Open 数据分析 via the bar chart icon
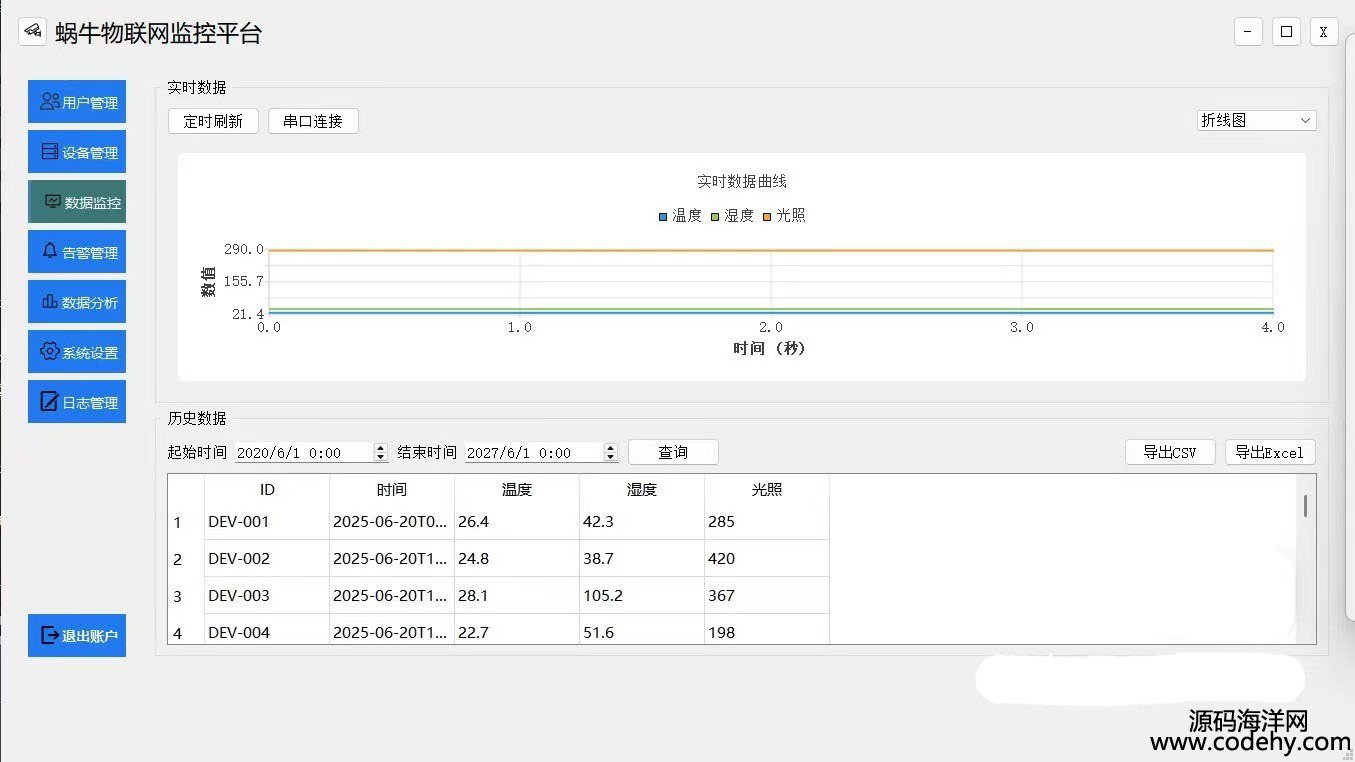 (x=49, y=302)
